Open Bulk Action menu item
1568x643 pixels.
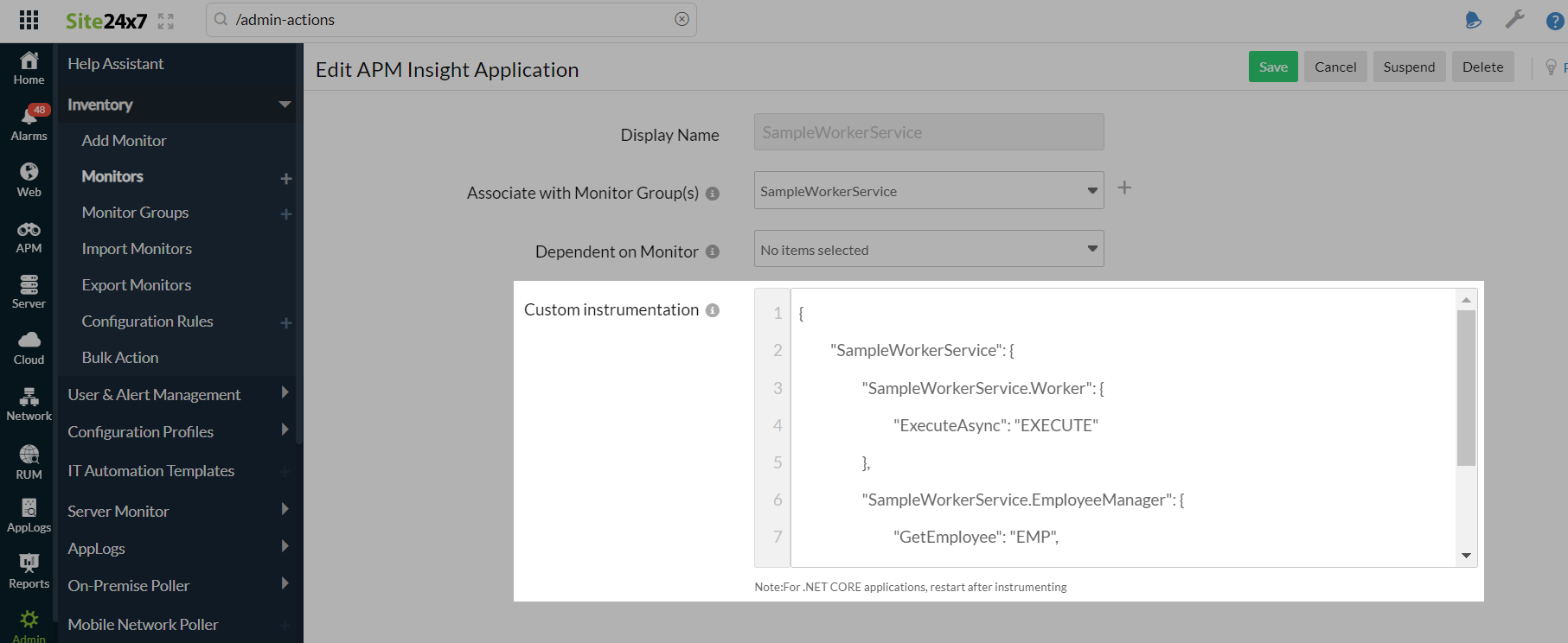point(120,358)
